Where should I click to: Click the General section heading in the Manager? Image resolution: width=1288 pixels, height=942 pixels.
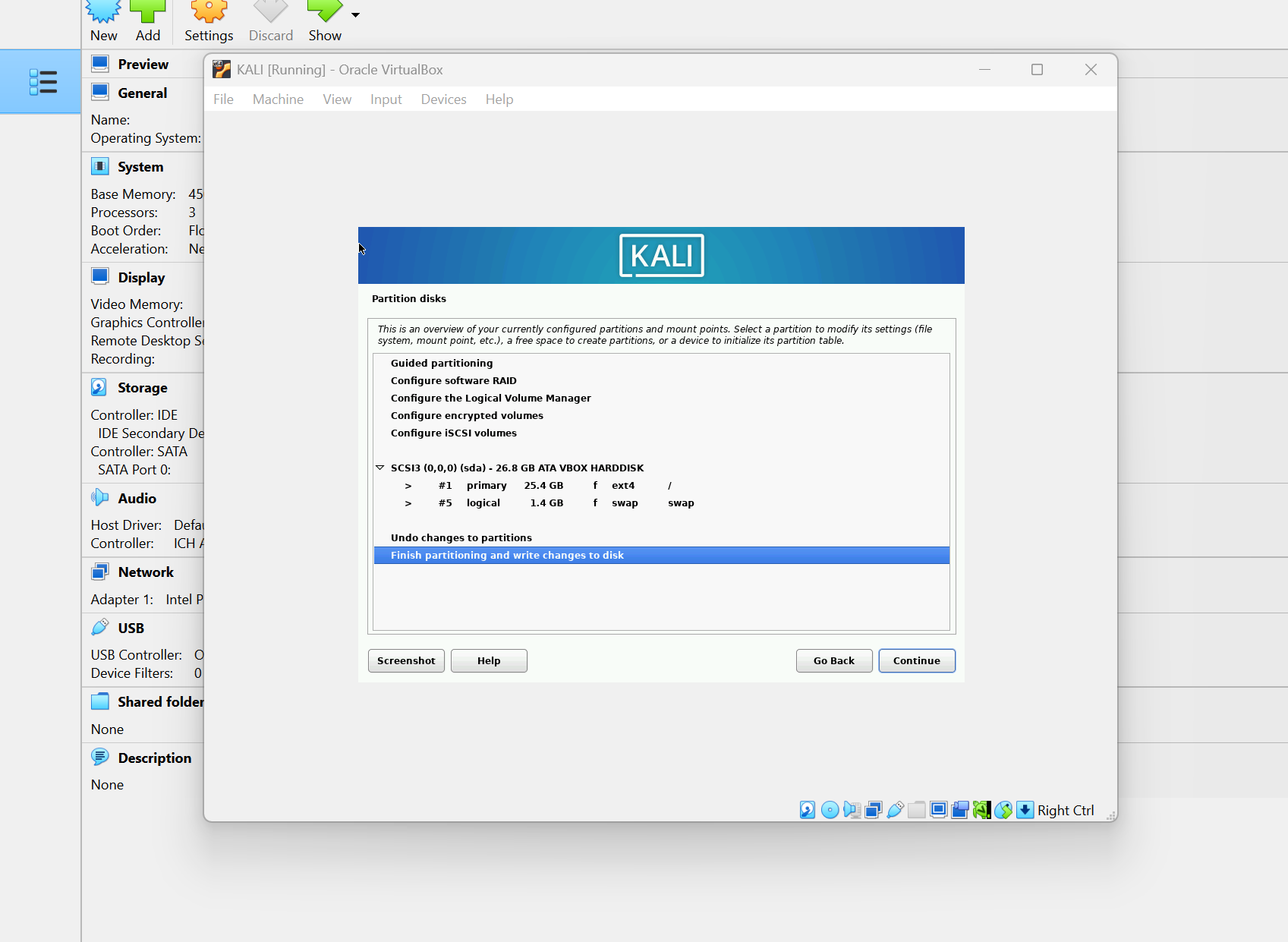point(143,93)
